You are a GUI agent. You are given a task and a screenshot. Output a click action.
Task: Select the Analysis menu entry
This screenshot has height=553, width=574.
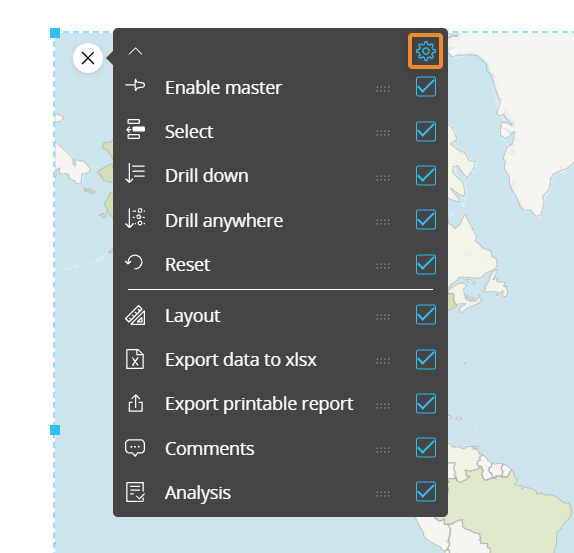coord(198,493)
